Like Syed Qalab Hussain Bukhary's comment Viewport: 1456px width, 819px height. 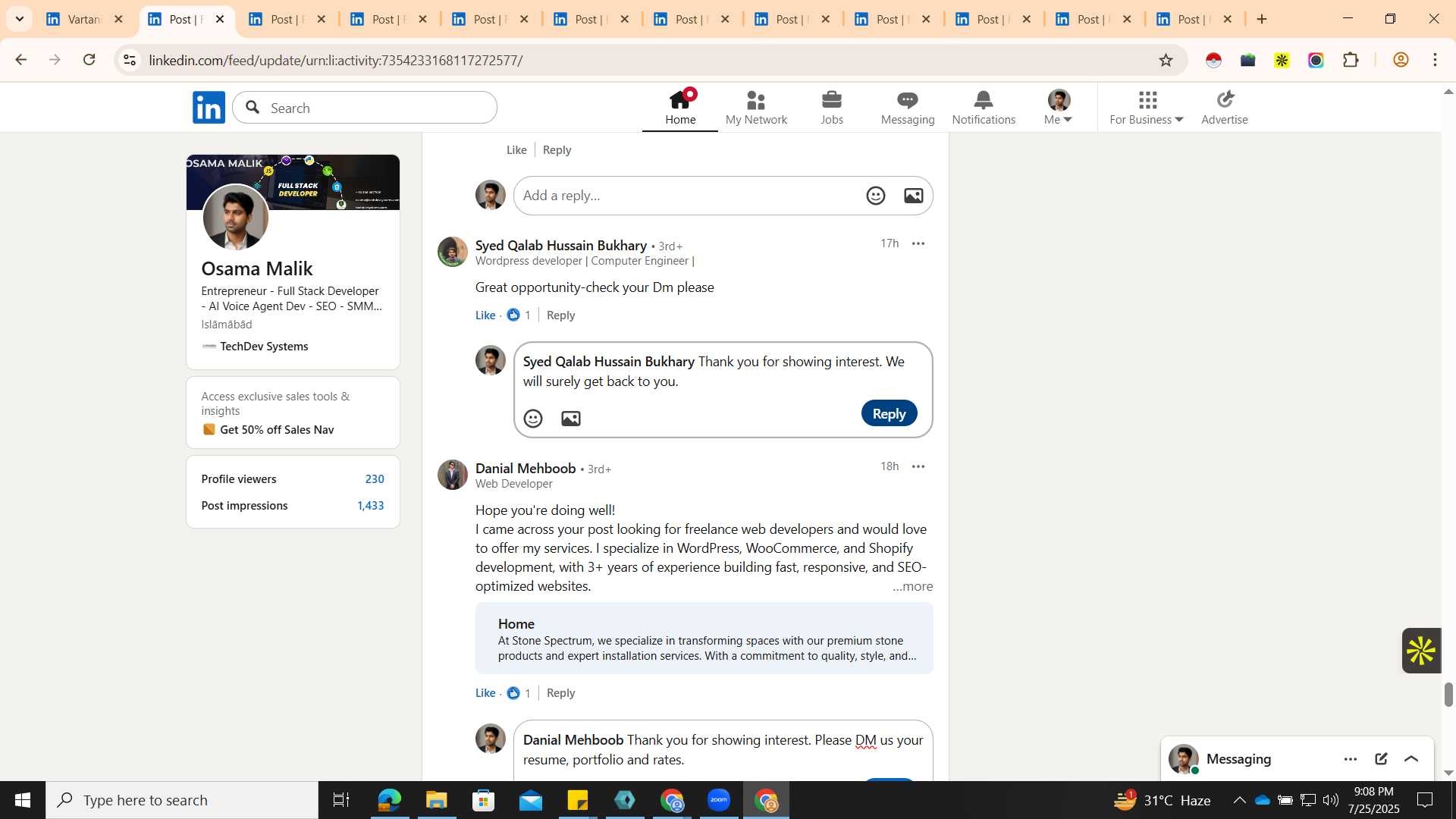[485, 315]
